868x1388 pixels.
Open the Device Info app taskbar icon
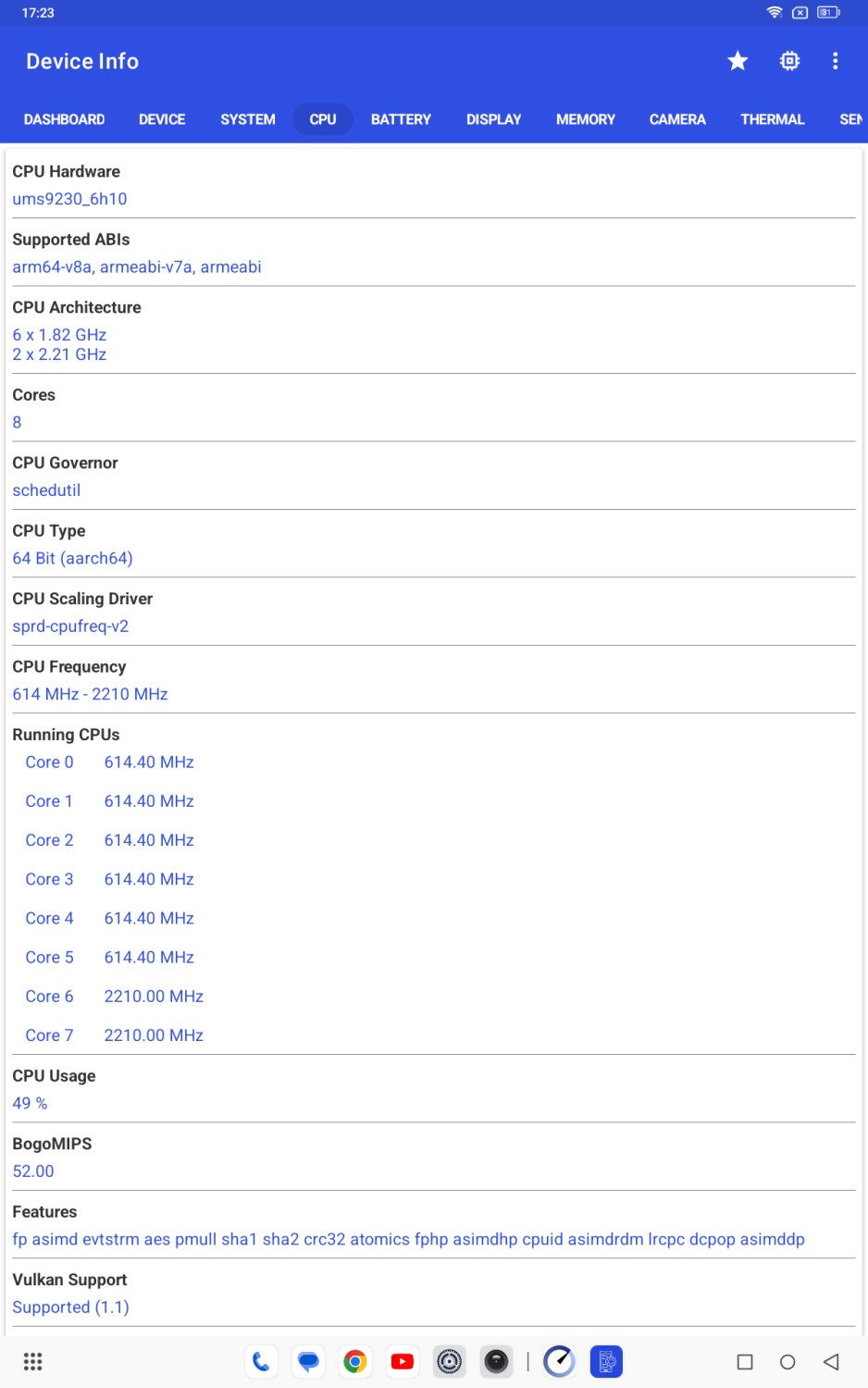tap(606, 1361)
